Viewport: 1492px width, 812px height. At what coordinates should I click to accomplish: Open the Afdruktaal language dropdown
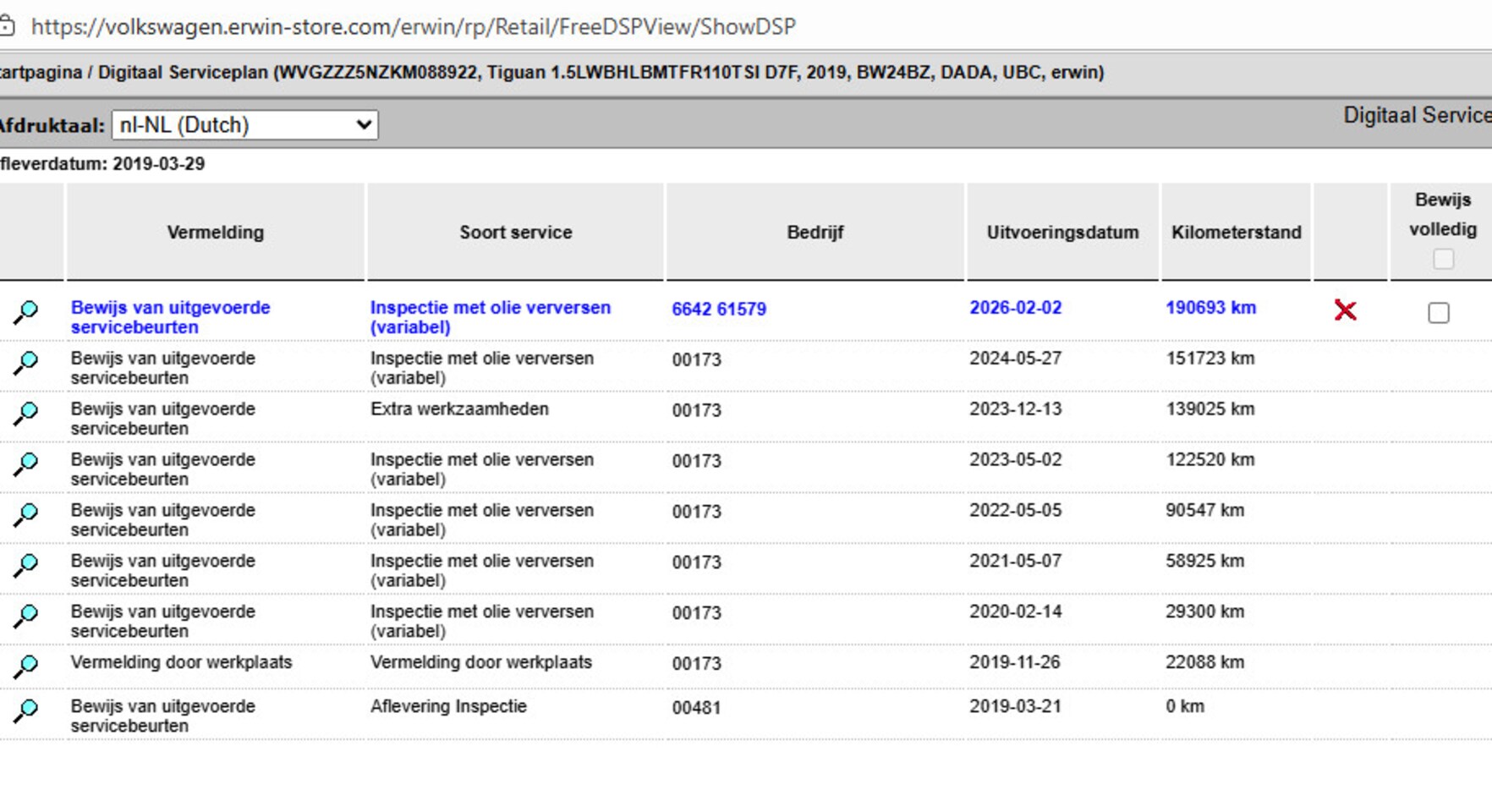[244, 125]
